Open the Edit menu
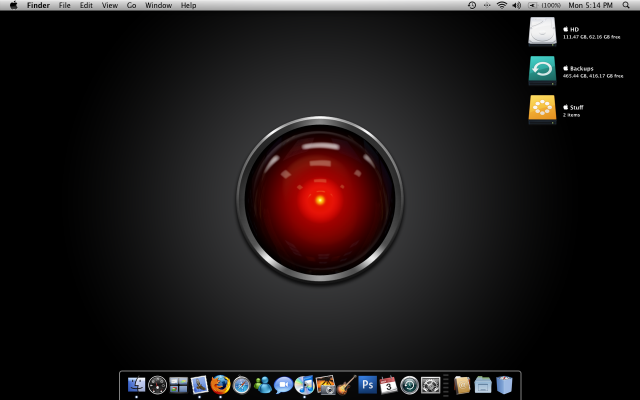The height and width of the screenshot is (400, 640). [86, 5]
